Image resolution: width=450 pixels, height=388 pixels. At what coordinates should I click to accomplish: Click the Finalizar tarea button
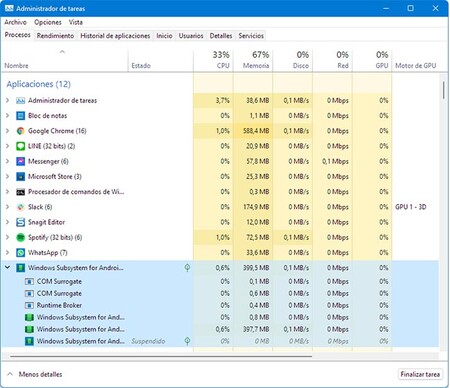(420, 374)
